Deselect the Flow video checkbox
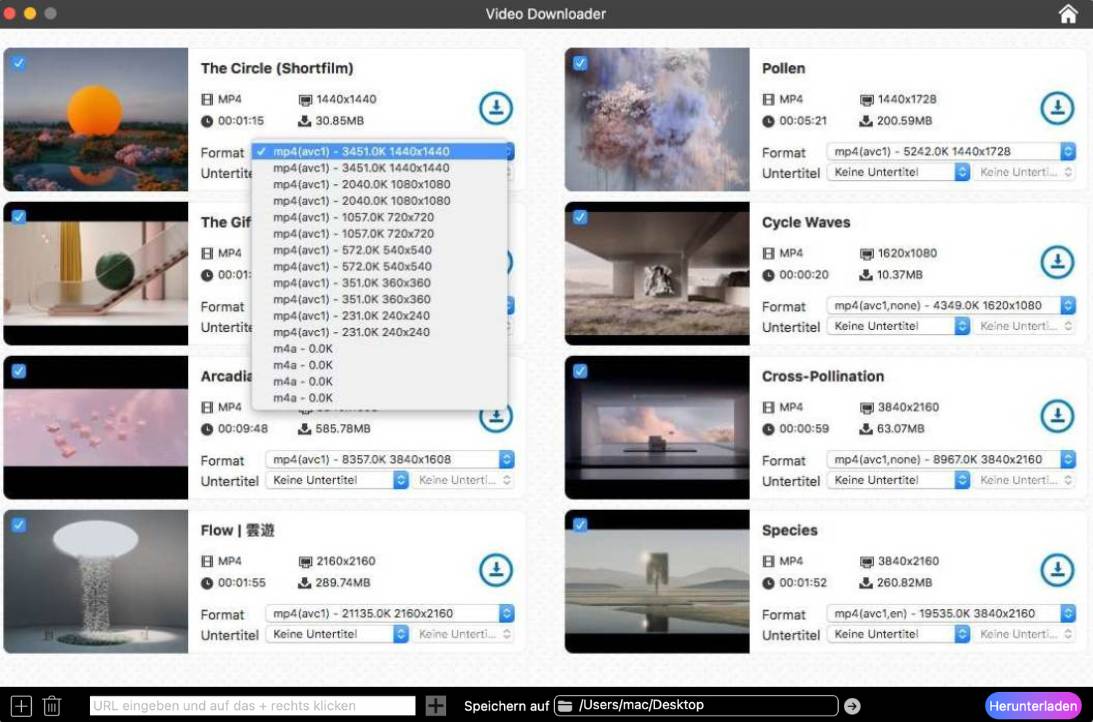 coord(18,525)
